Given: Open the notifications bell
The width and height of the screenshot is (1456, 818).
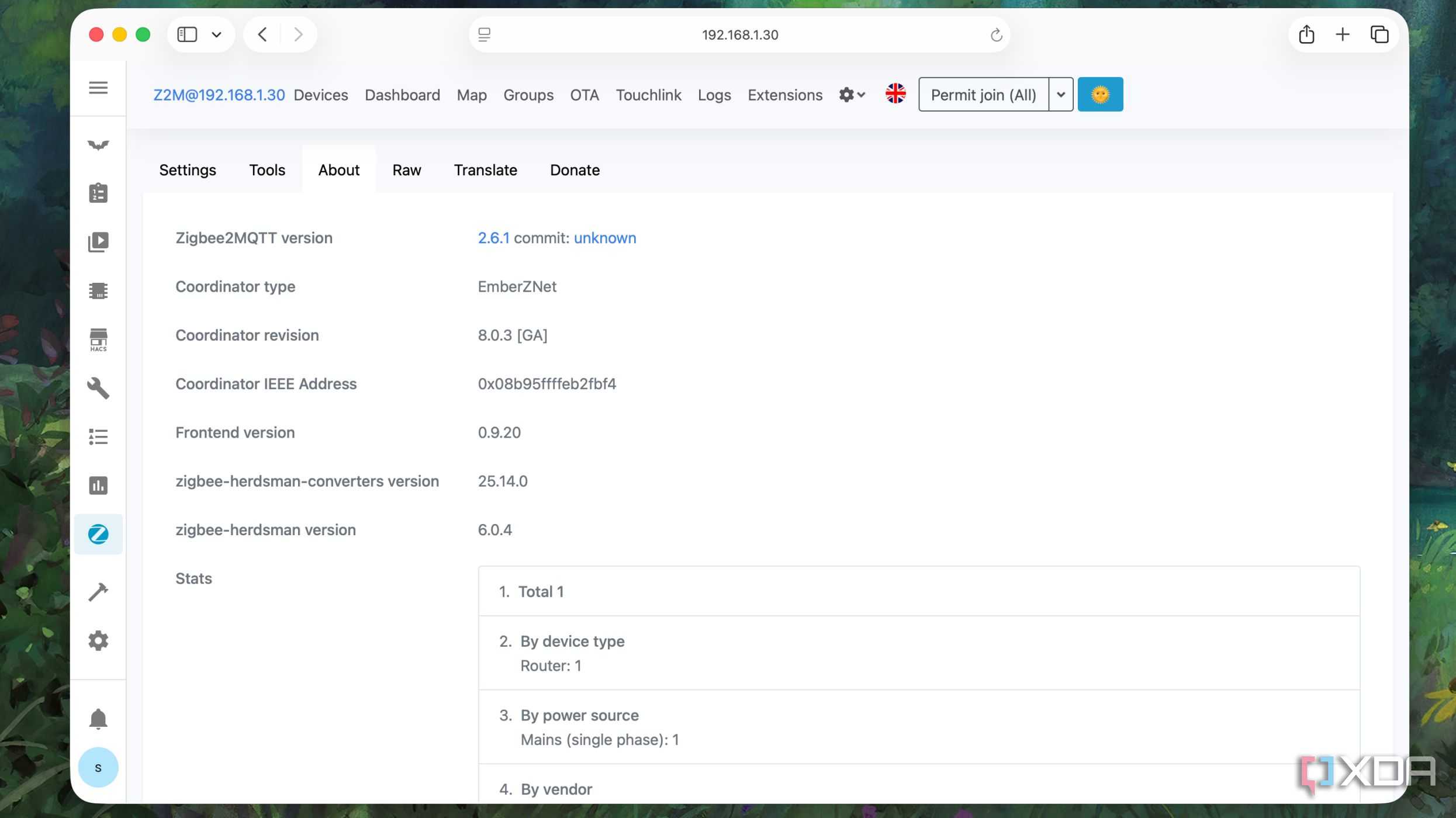Looking at the screenshot, I should pos(98,719).
